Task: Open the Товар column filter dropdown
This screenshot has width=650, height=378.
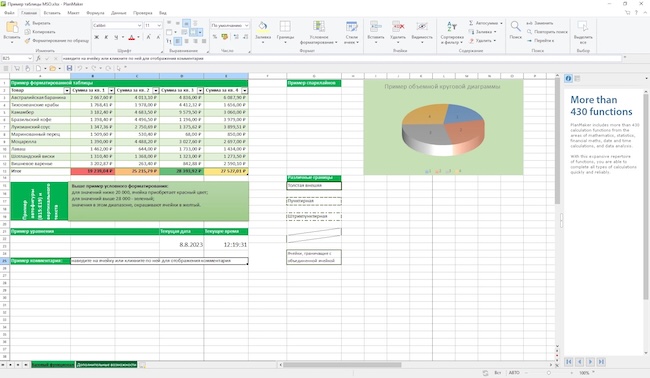Action: (x=67, y=90)
